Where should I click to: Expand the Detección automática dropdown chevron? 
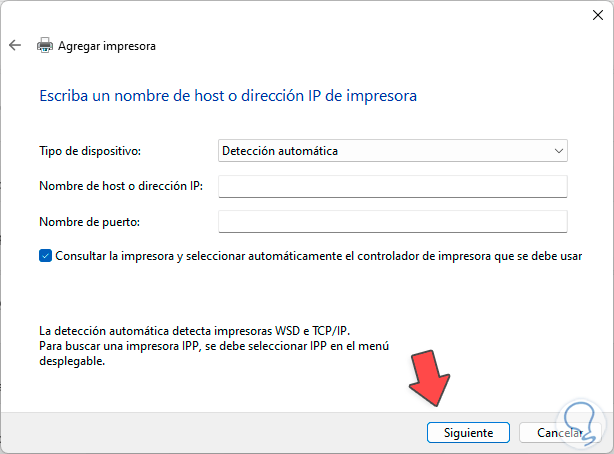[557, 151]
